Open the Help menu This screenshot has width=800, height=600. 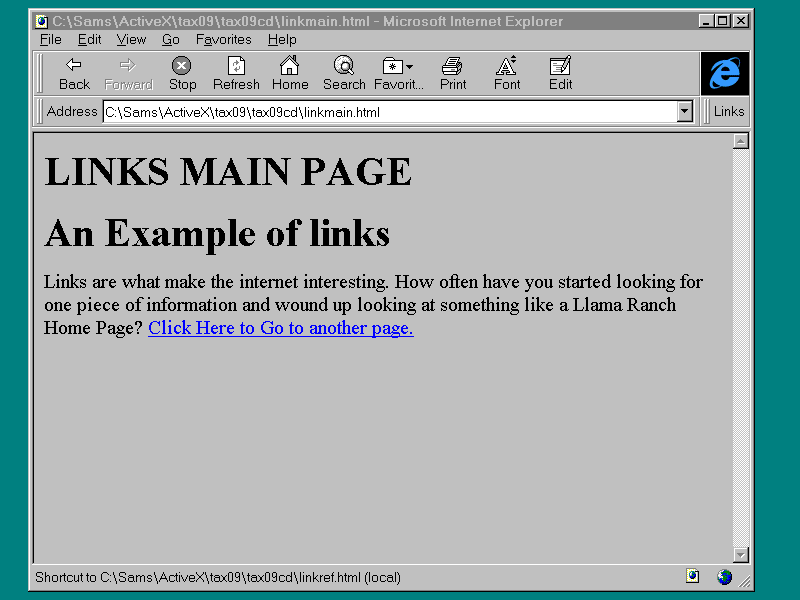(x=282, y=40)
